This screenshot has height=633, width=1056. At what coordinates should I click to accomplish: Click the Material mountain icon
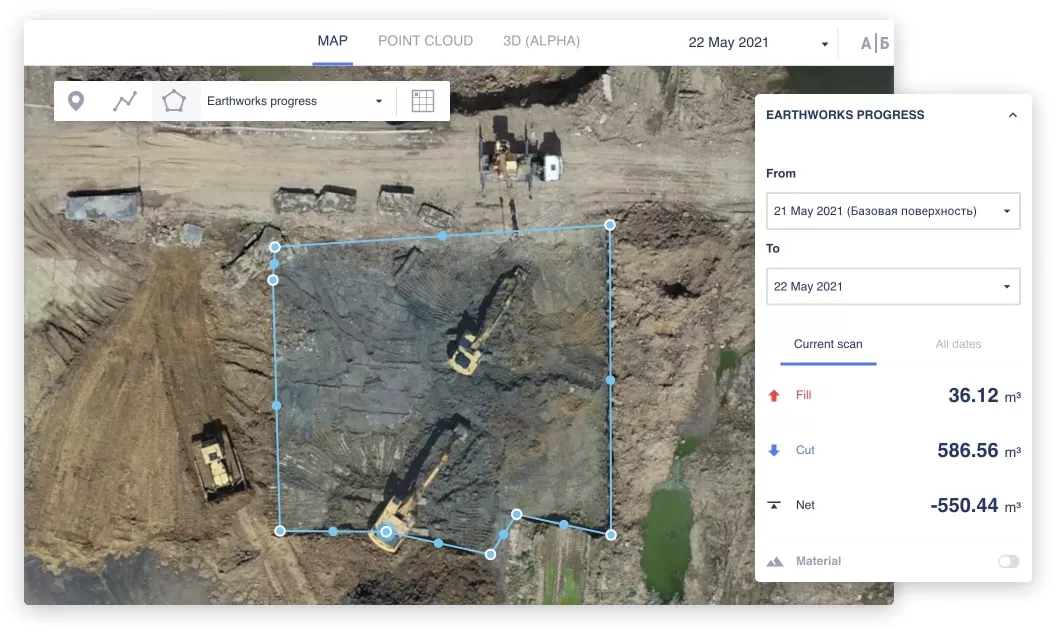click(x=774, y=562)
